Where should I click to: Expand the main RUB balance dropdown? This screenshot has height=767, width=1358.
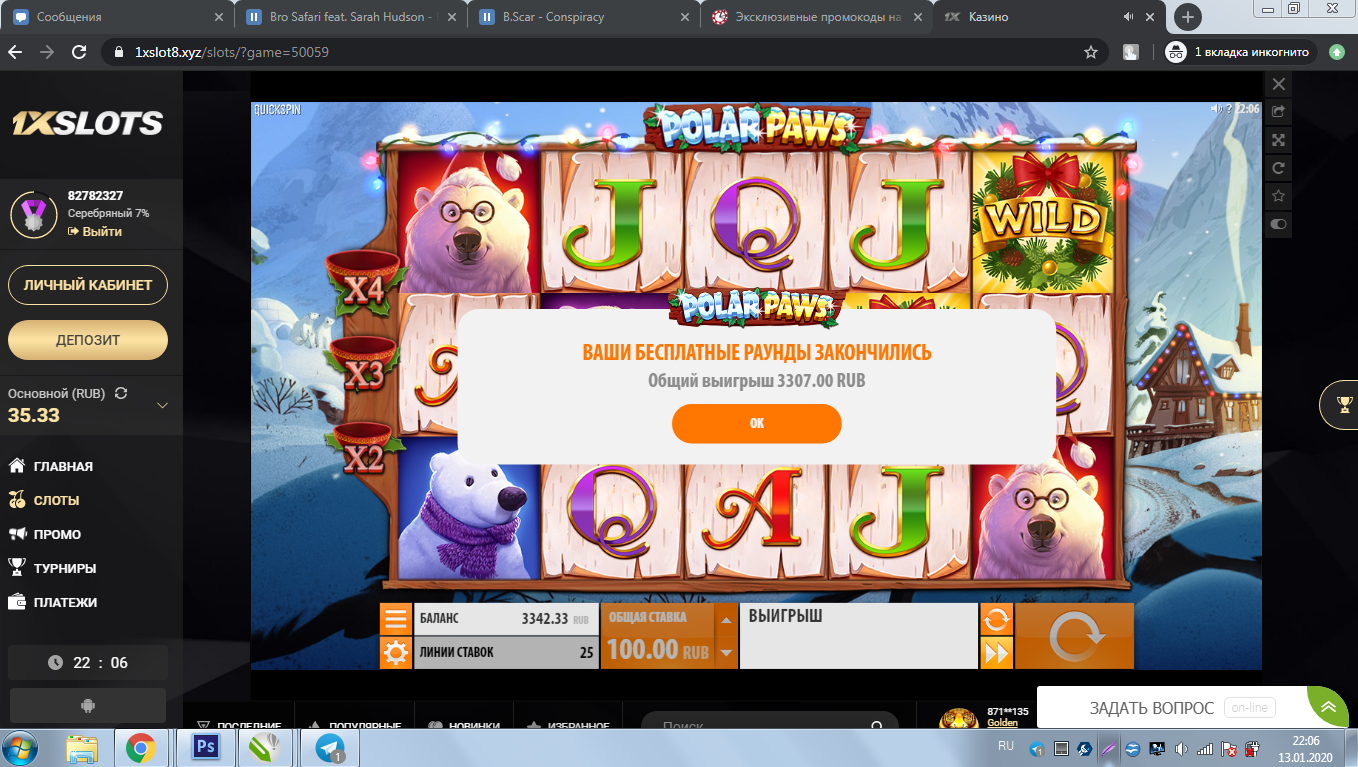[x=163, y=406]
